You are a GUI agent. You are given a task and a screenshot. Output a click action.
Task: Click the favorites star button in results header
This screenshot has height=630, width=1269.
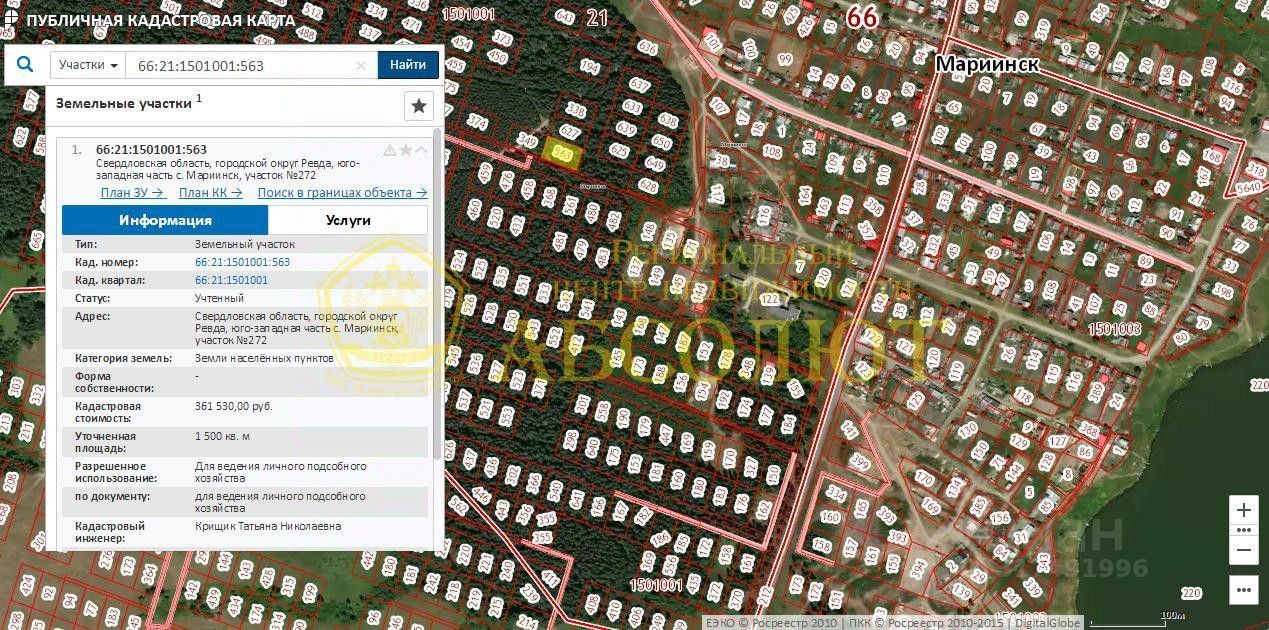click(x=419, y=105)
